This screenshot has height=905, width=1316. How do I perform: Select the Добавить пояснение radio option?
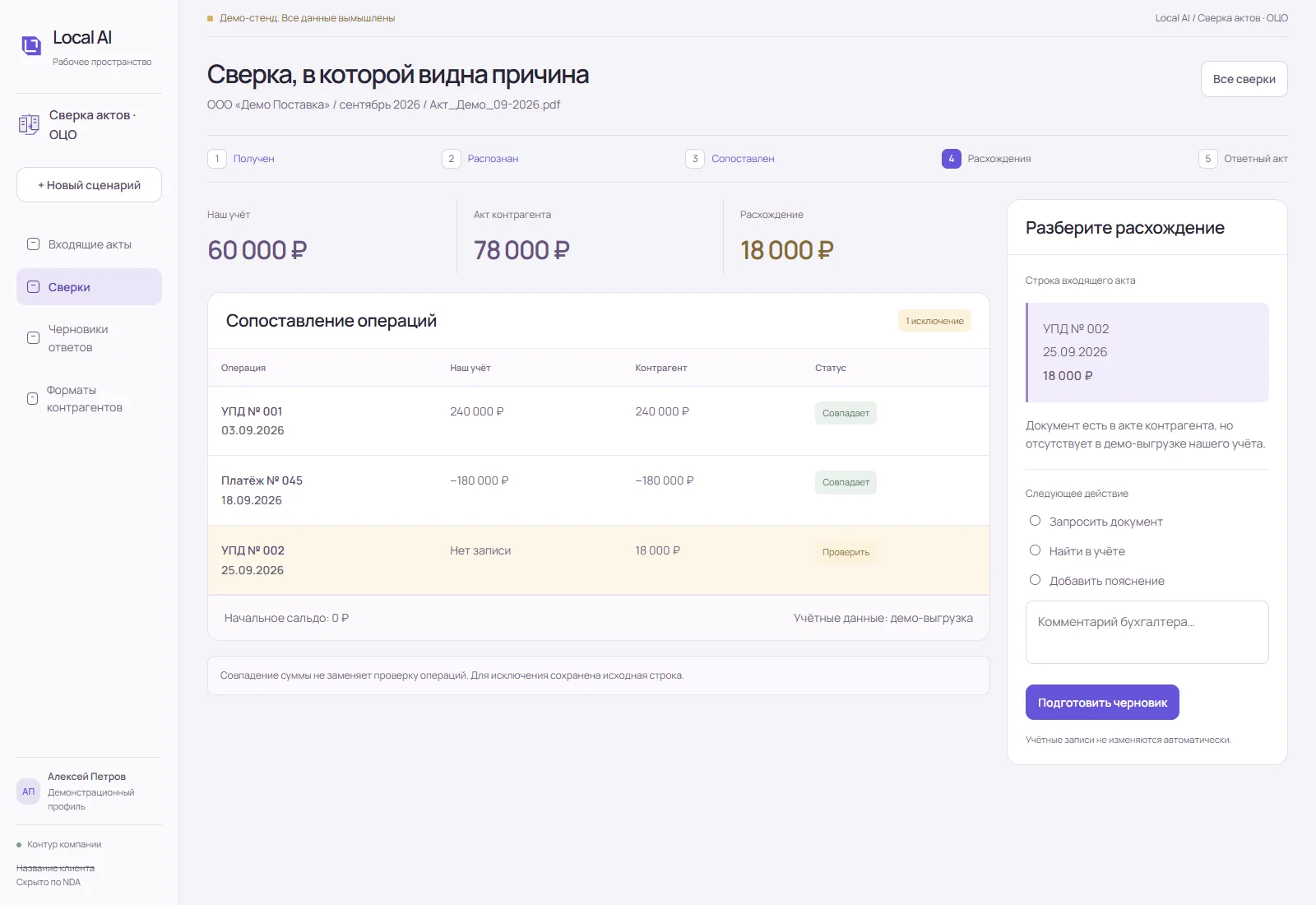1036,580
